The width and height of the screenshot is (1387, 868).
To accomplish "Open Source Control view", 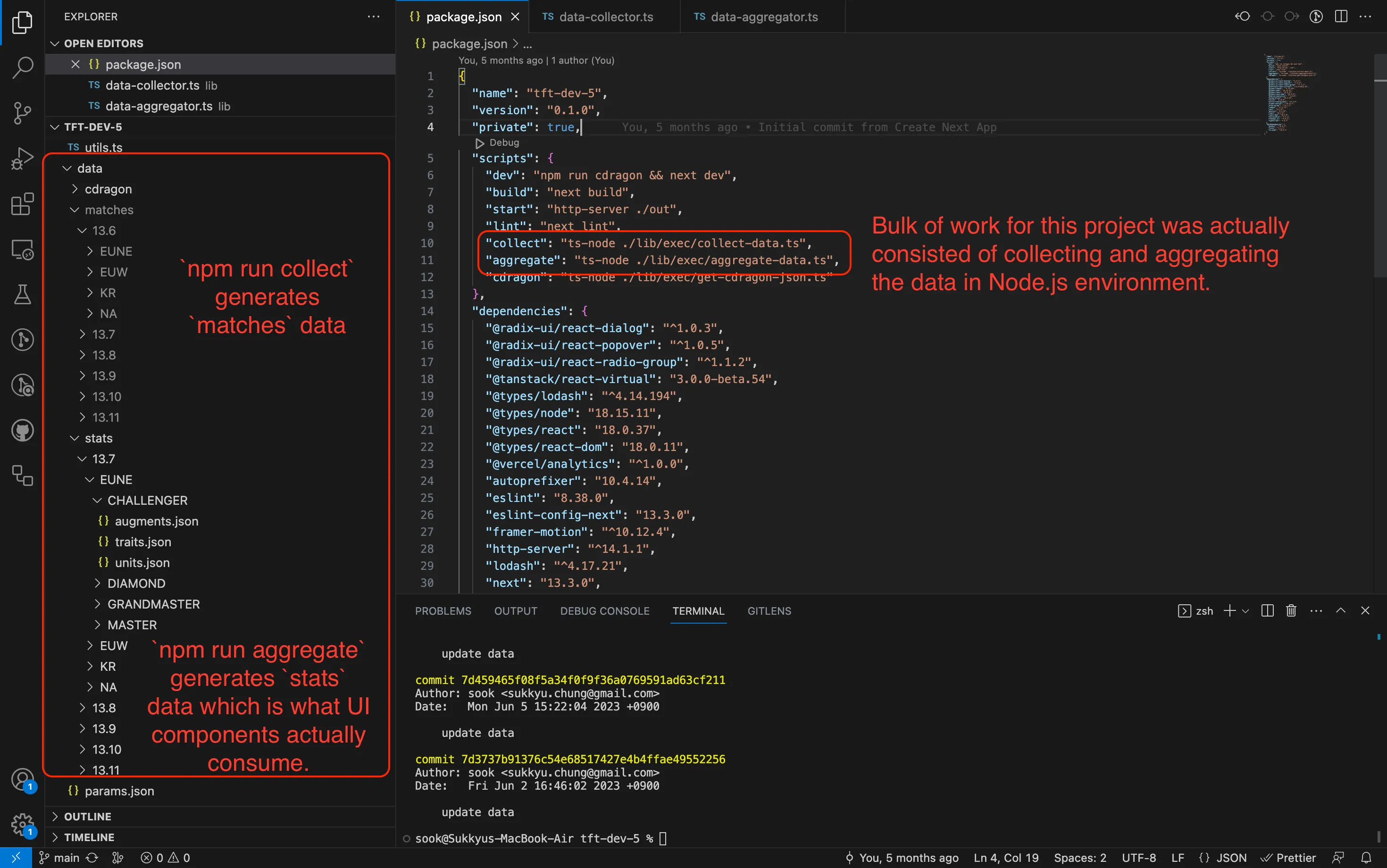I will [22, 113].
